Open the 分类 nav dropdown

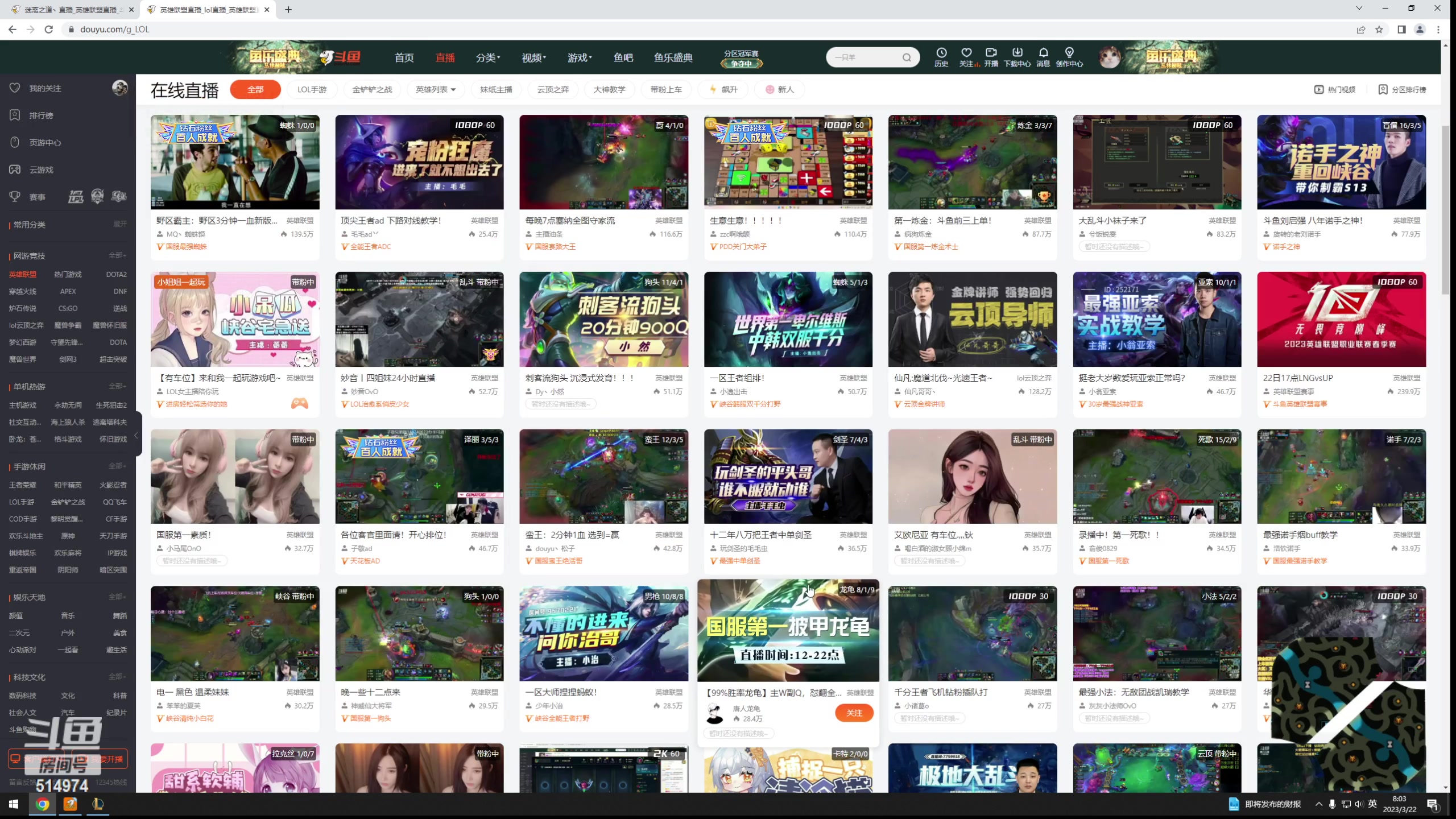488,57
